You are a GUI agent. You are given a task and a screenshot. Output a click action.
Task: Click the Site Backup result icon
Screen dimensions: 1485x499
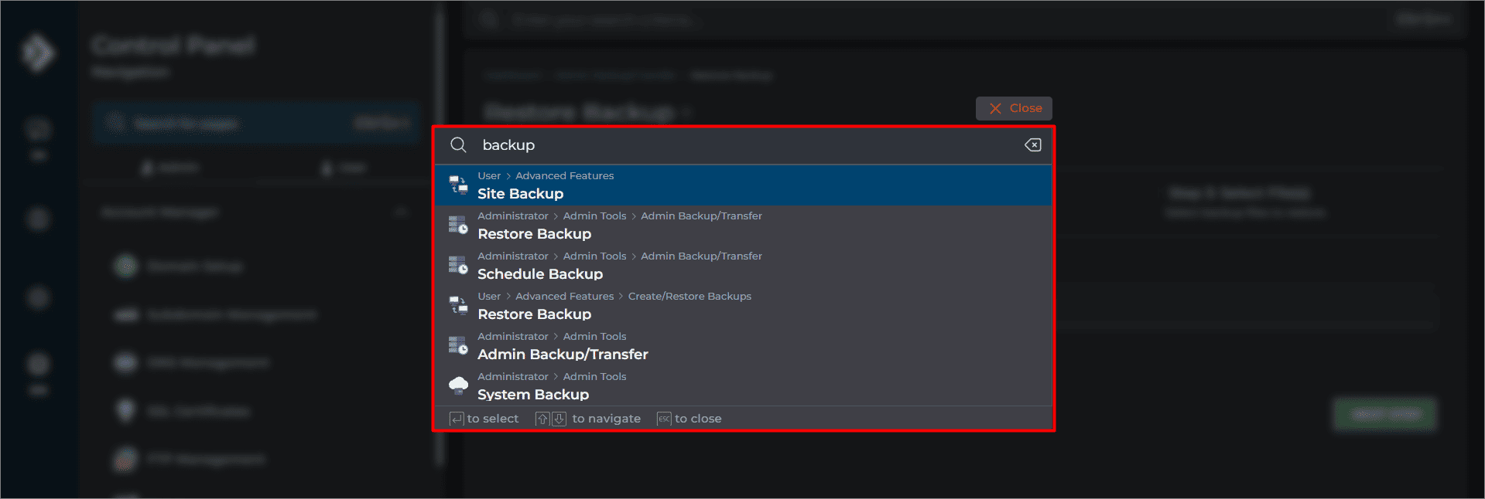click(459, 185)
